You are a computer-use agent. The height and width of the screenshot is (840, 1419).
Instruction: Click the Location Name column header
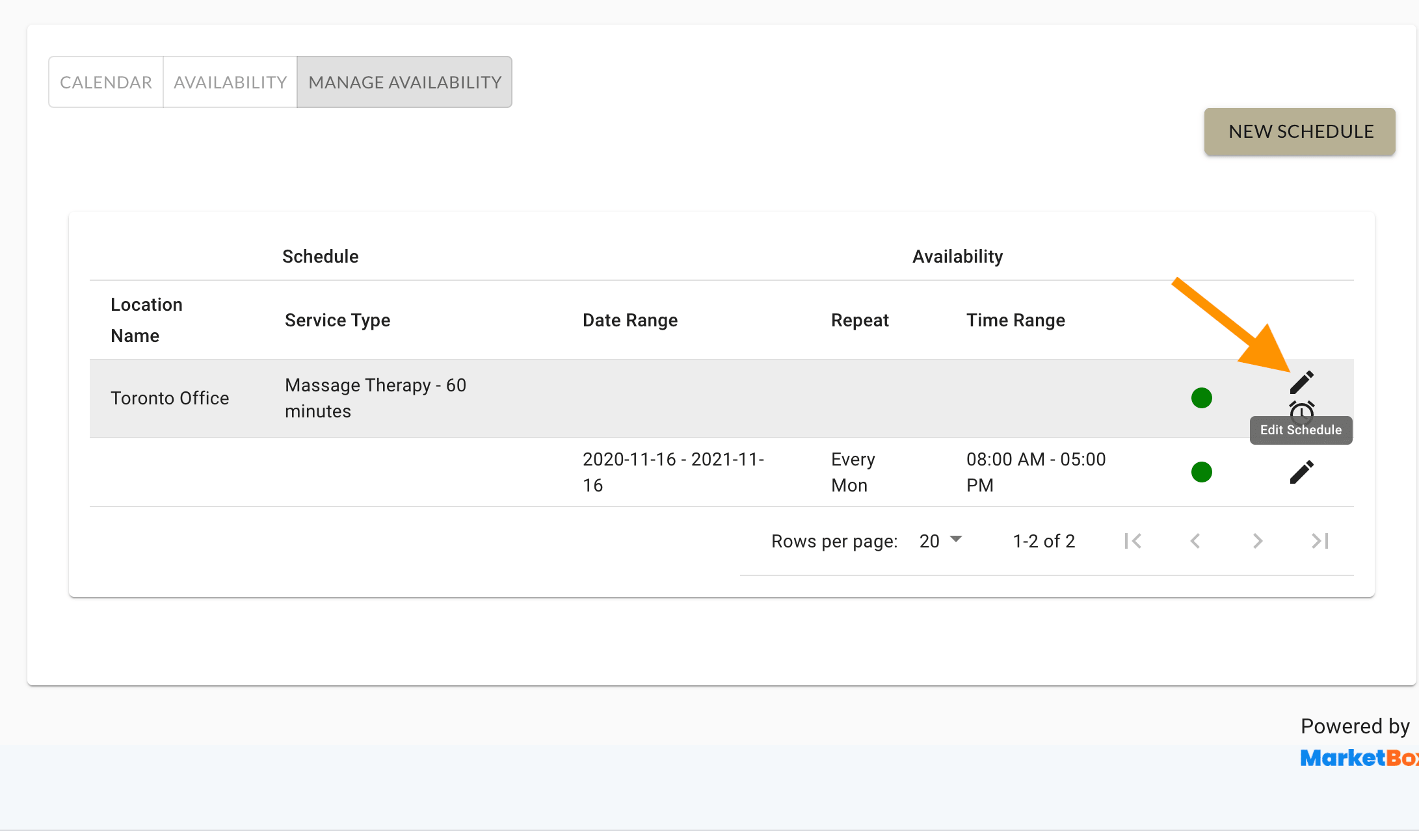[x=146, y=320]
